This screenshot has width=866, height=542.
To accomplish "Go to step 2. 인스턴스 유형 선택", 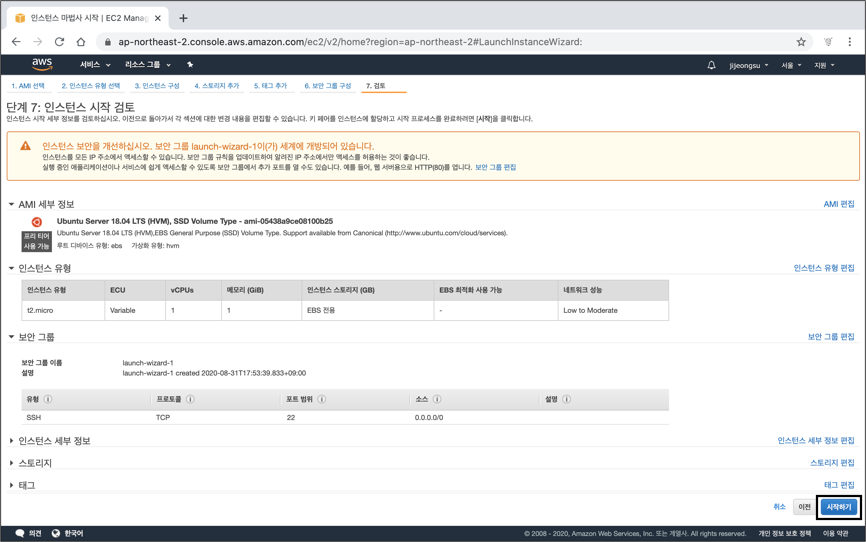I will click(x=91, y=86).
